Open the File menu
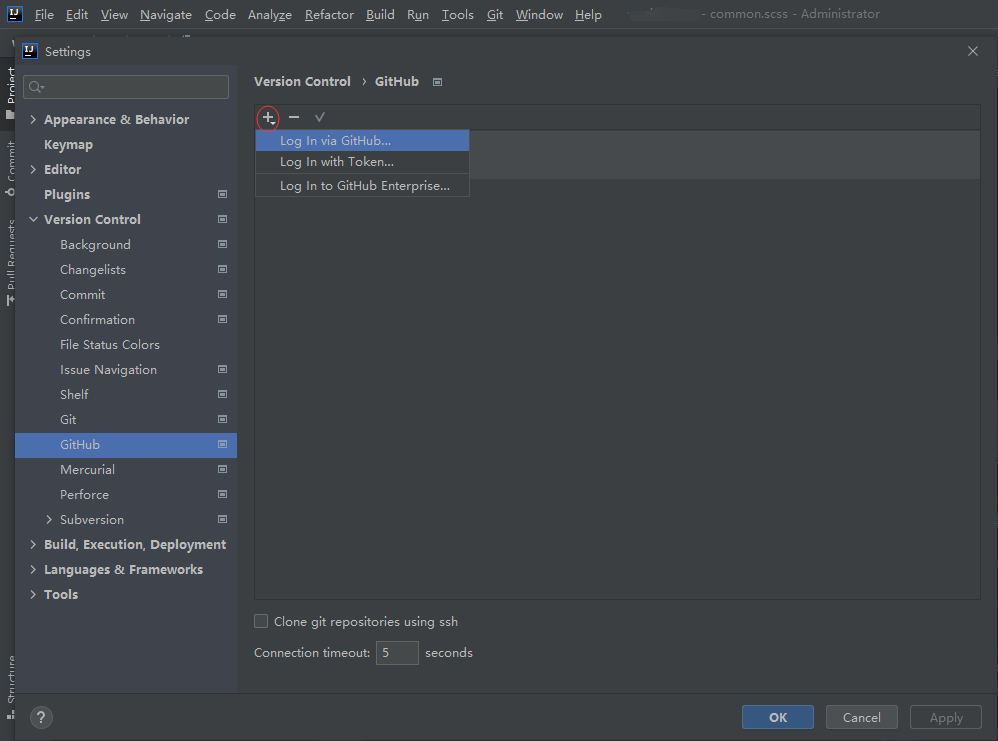Screen dimensions: 998x741 [44, 14]
